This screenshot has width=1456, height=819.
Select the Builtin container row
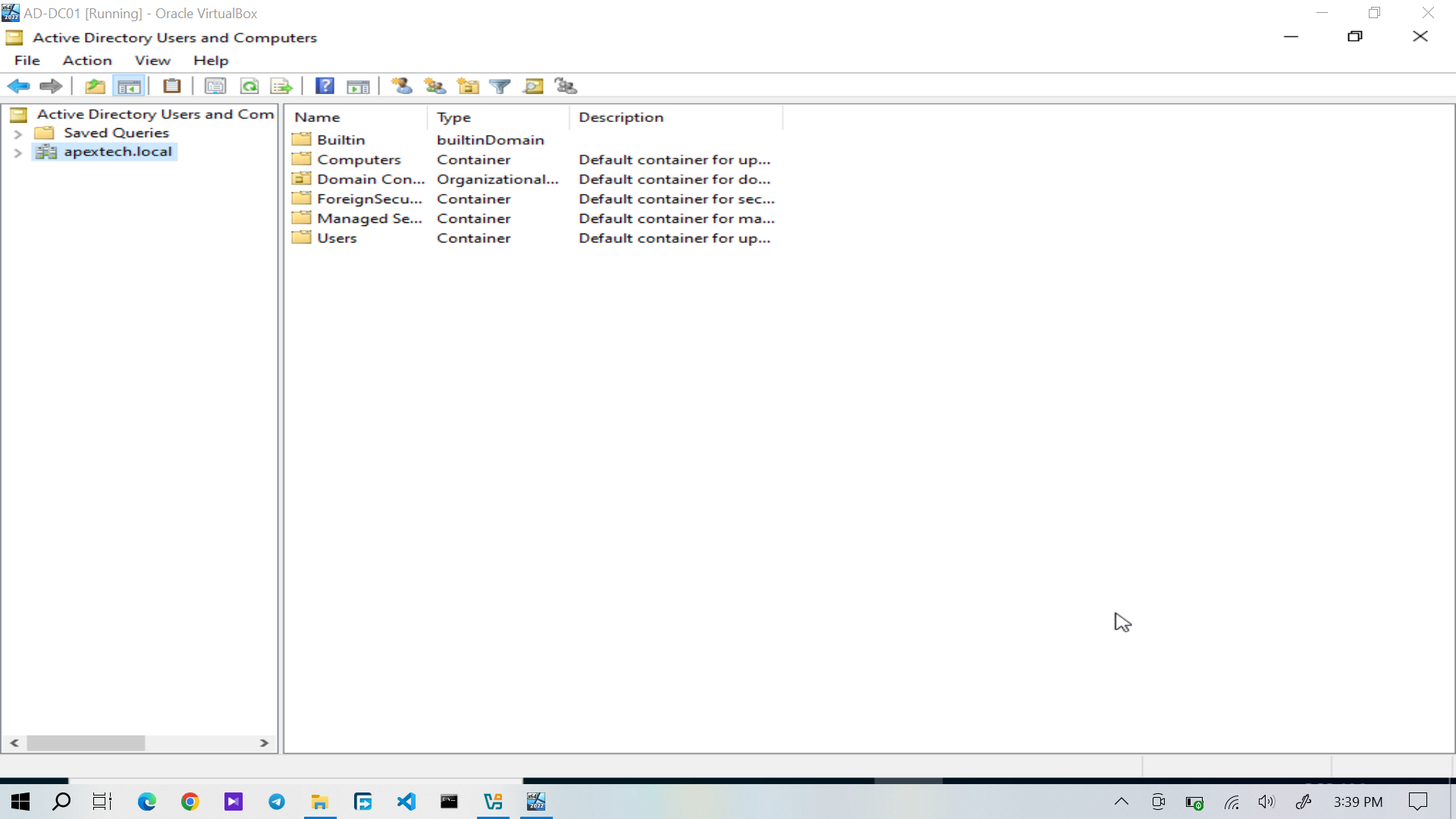tap(340, 140)
